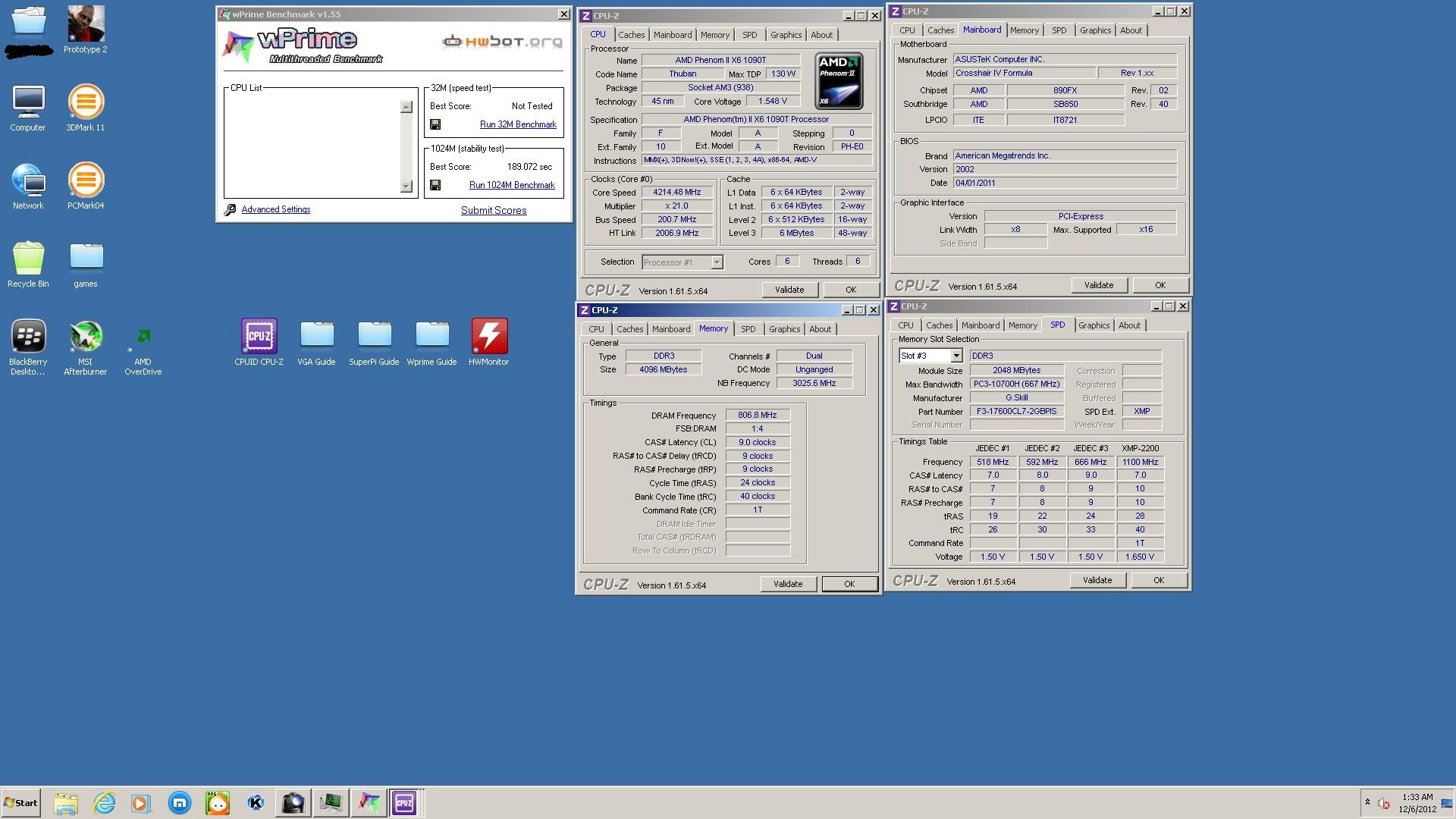Open the Network desktop icon

point(28,187)
